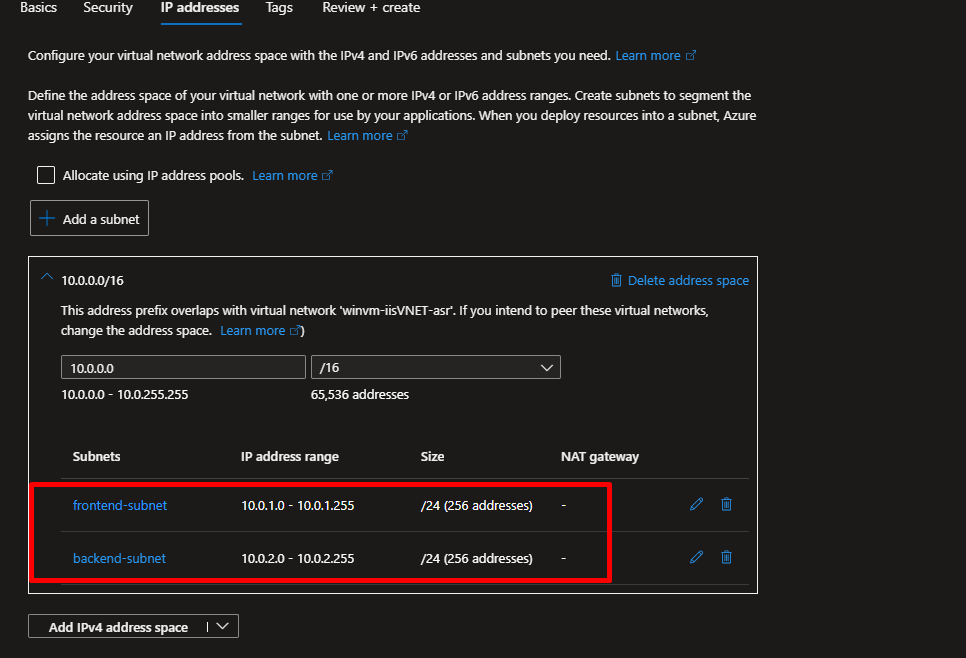Open the /16 prefix size dropdown

tap(436, 368)
